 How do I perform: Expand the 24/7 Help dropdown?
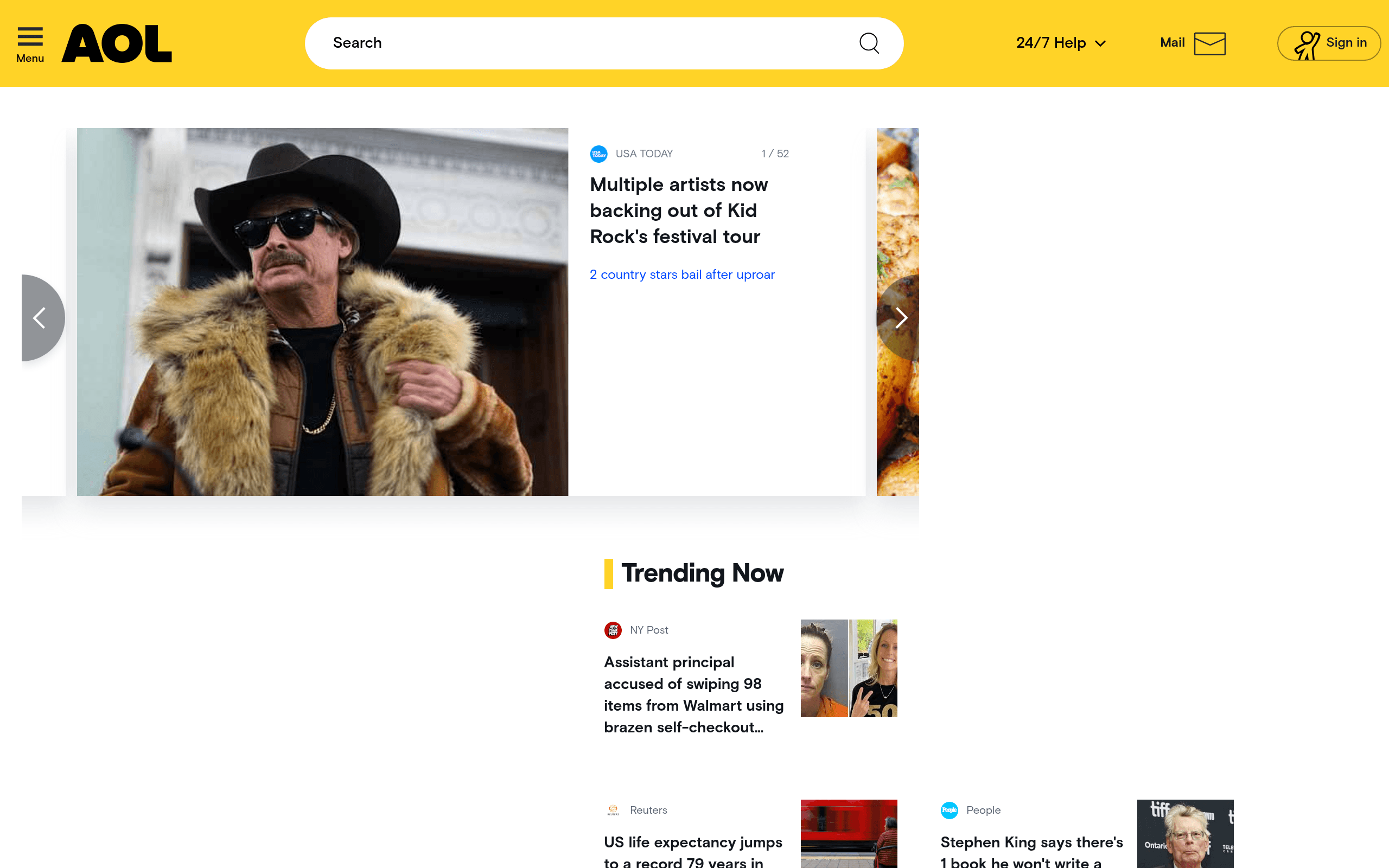pyautogui.click(x=1061, y=43)
